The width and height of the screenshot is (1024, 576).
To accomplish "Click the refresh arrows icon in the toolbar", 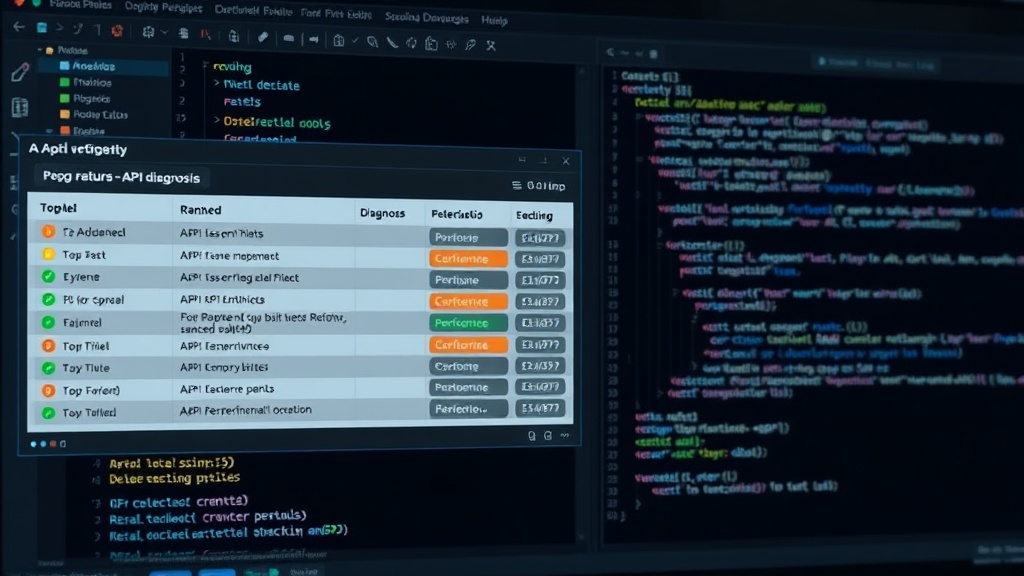I will (411, 43).
